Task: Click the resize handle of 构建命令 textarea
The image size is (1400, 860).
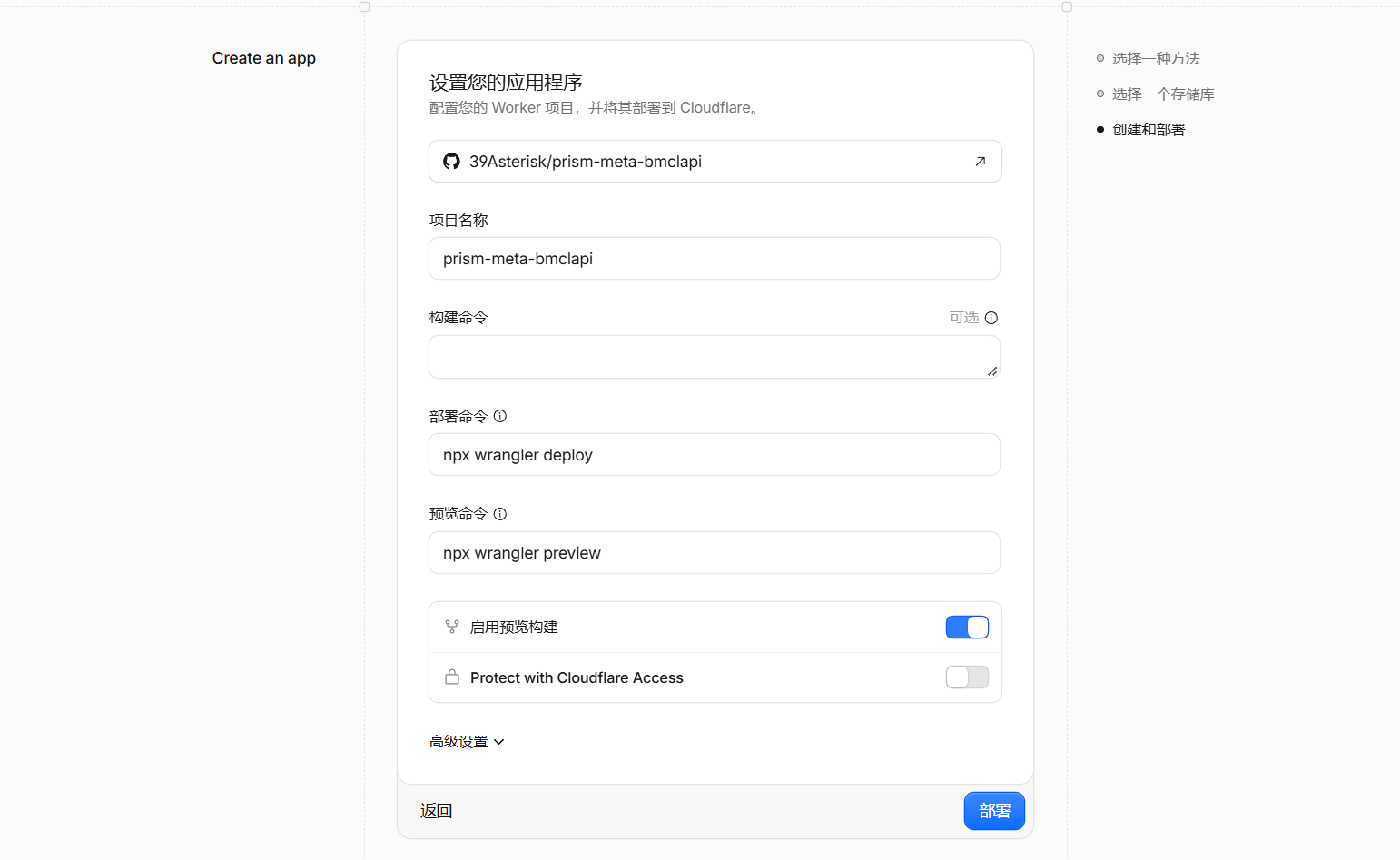Action: (x=992, y=371)
